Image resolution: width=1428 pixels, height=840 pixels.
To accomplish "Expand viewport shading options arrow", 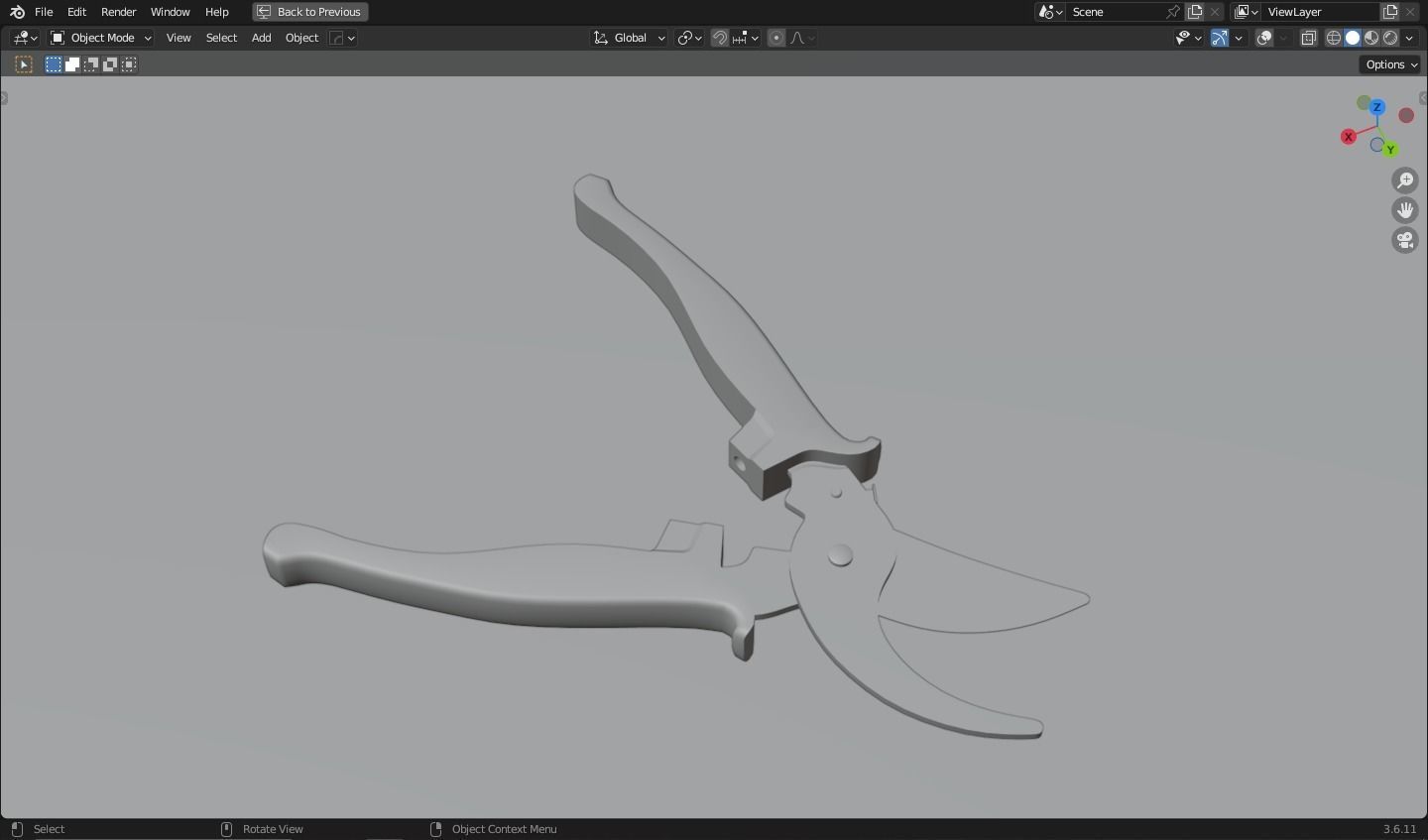I will [1409, 38].
